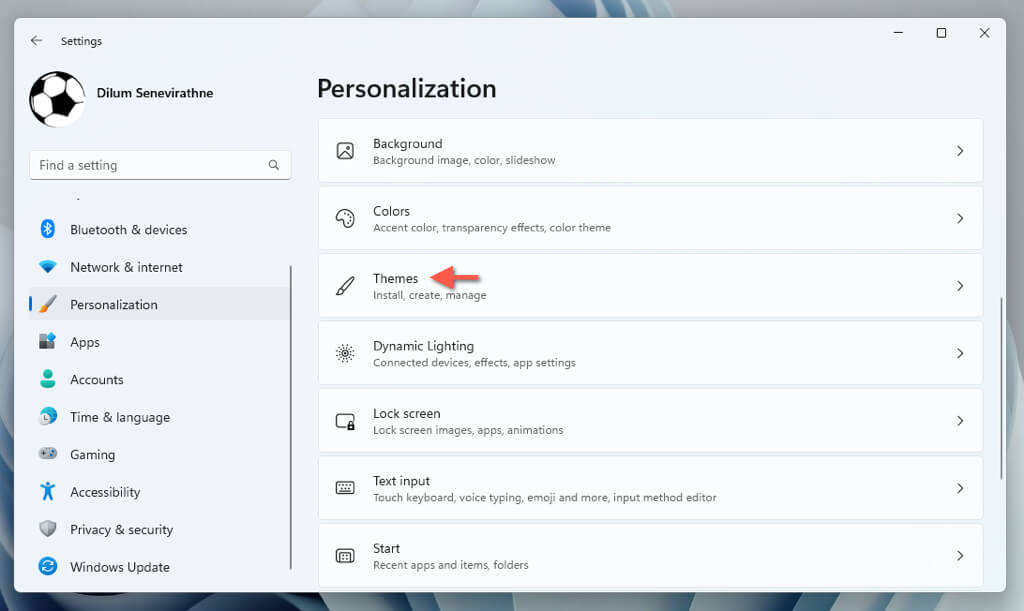Click the Bluetooth icon in sidebar
The image size is (1024, 611).
[48, 228]
